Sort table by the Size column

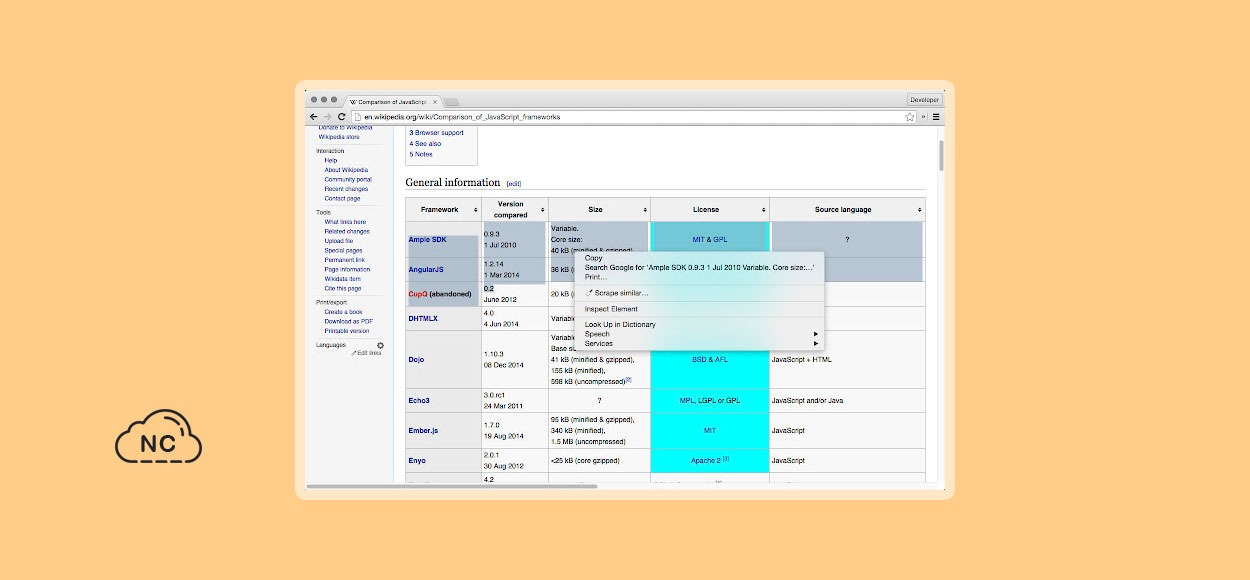coord(644,210)
